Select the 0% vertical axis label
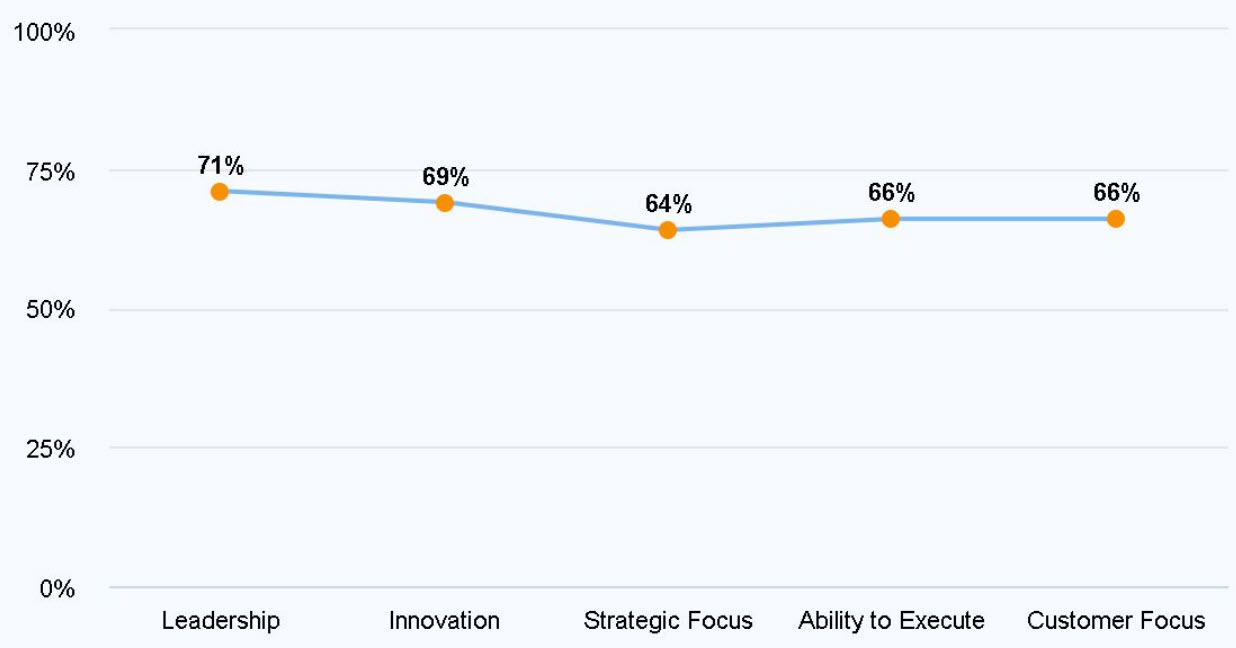Screen dimensions: 1236x648 (x=58, y=589)
